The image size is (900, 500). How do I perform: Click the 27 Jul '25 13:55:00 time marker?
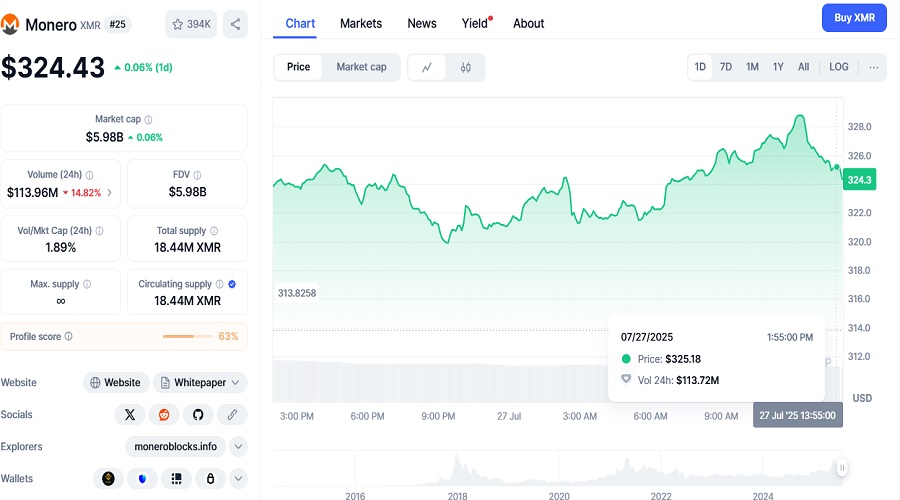point(798,416)
